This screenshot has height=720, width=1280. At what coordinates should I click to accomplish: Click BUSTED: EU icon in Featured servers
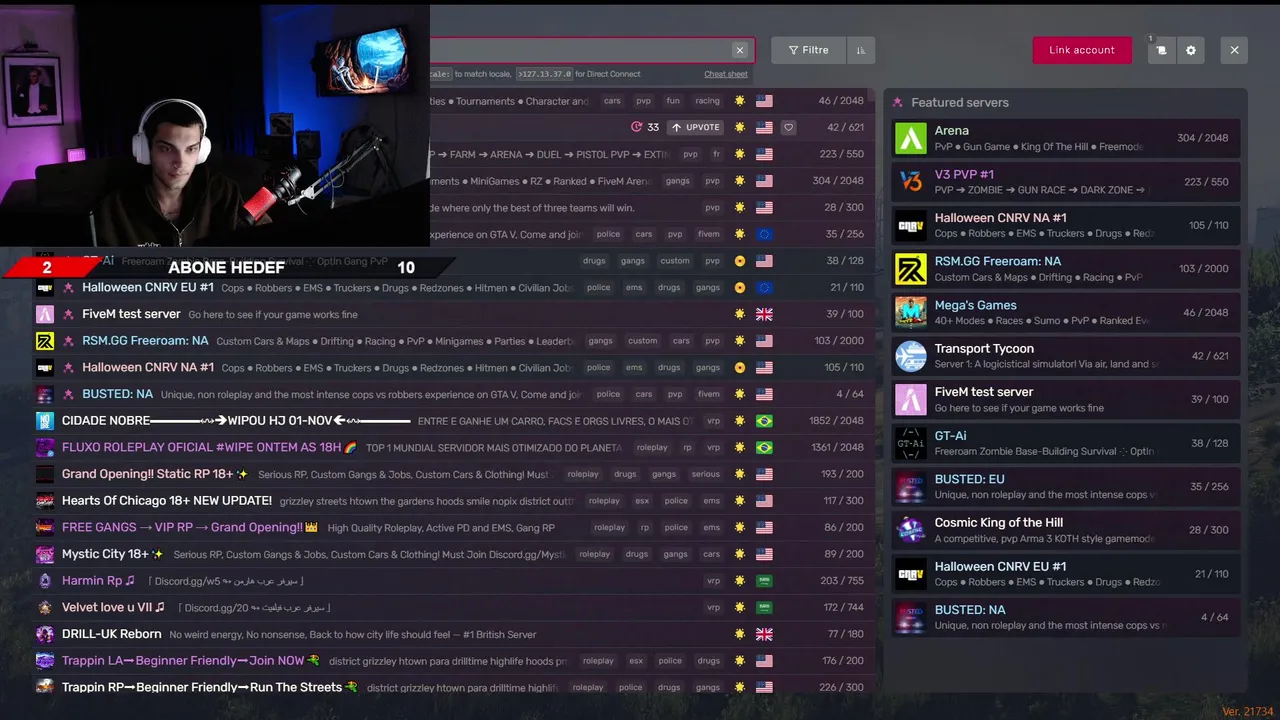[911, 486]
